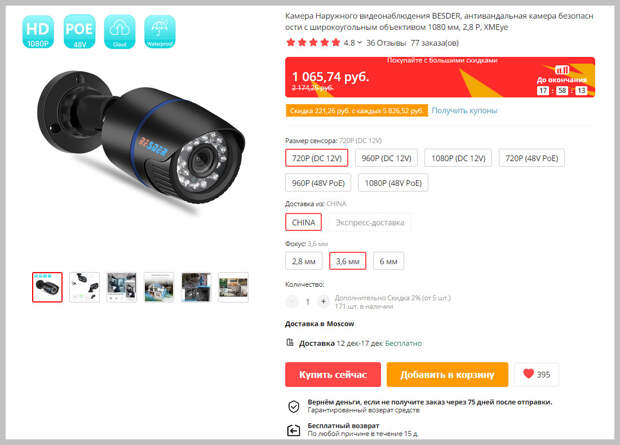
Task: Choose the 2,8 мм focus option
Action: coord(304,261)
